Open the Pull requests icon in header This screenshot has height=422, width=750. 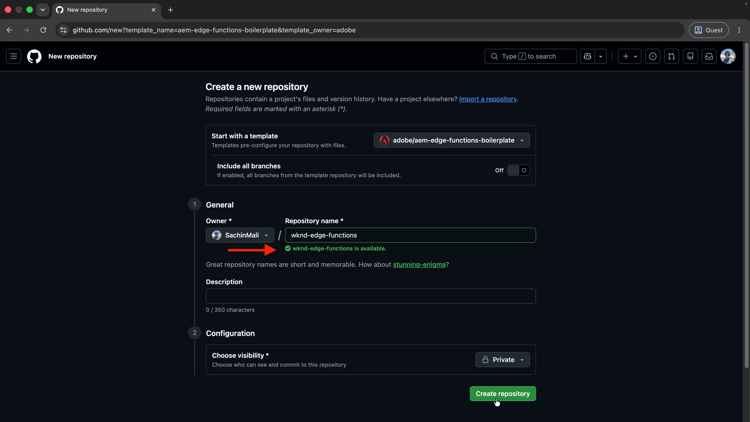[x=672, y=56]
